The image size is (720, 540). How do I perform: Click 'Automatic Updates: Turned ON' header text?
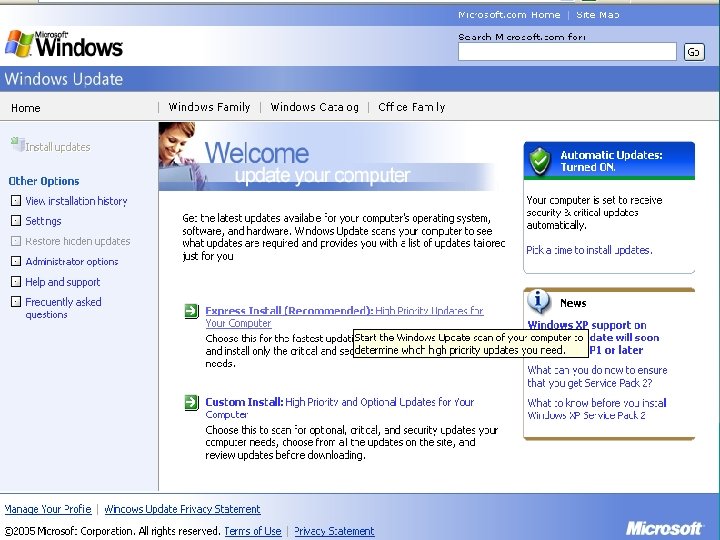(x=611, y=161)
